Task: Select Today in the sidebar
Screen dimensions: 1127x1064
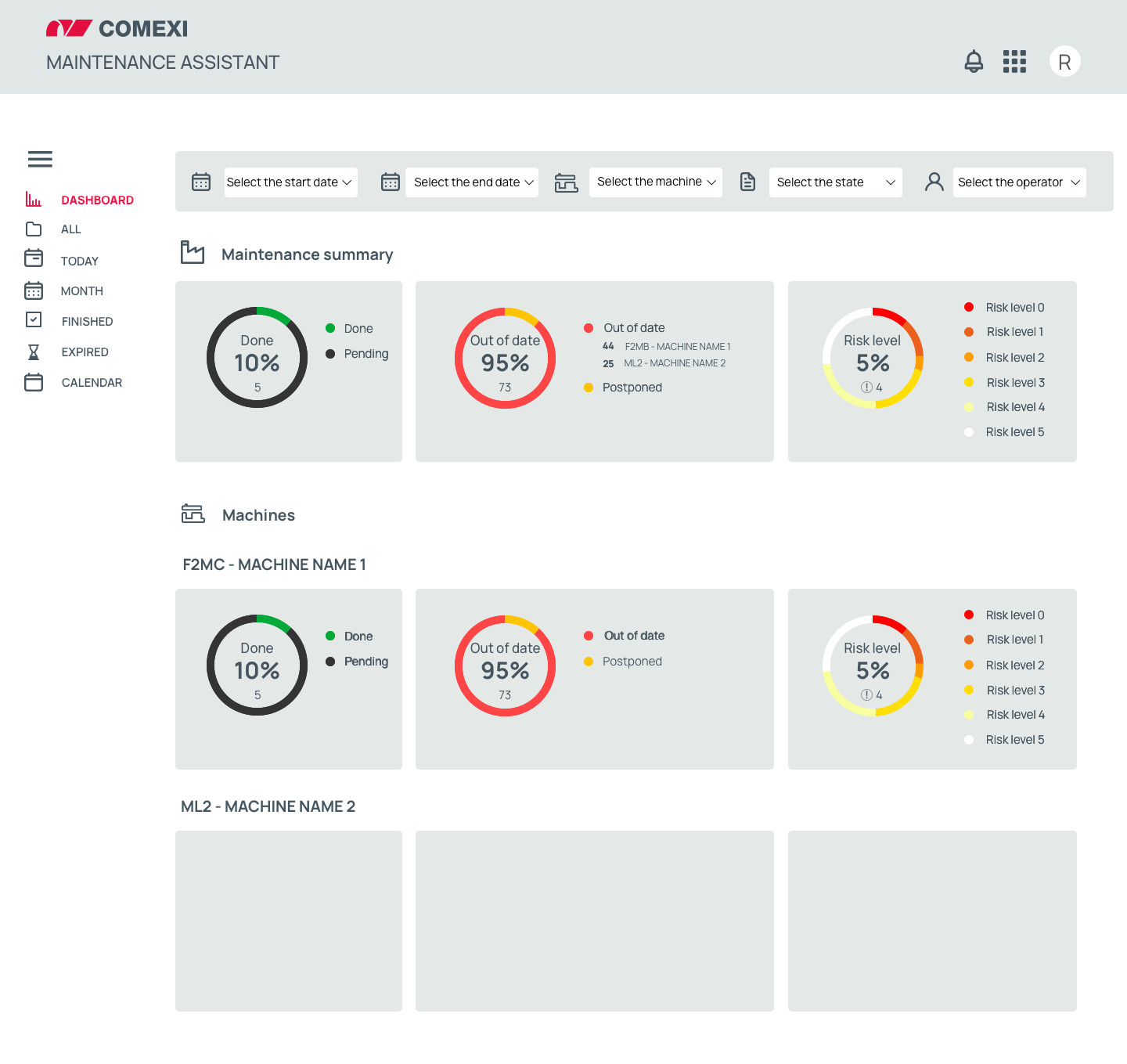Action: pyautogui.click(x=80, y=261)
